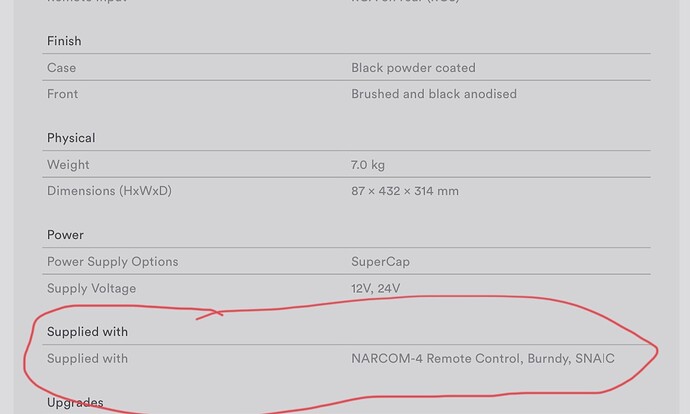Click the 12V, 24V voltage value
The width and height of the screenshot is (690, 414).
[x=375, y=288]
